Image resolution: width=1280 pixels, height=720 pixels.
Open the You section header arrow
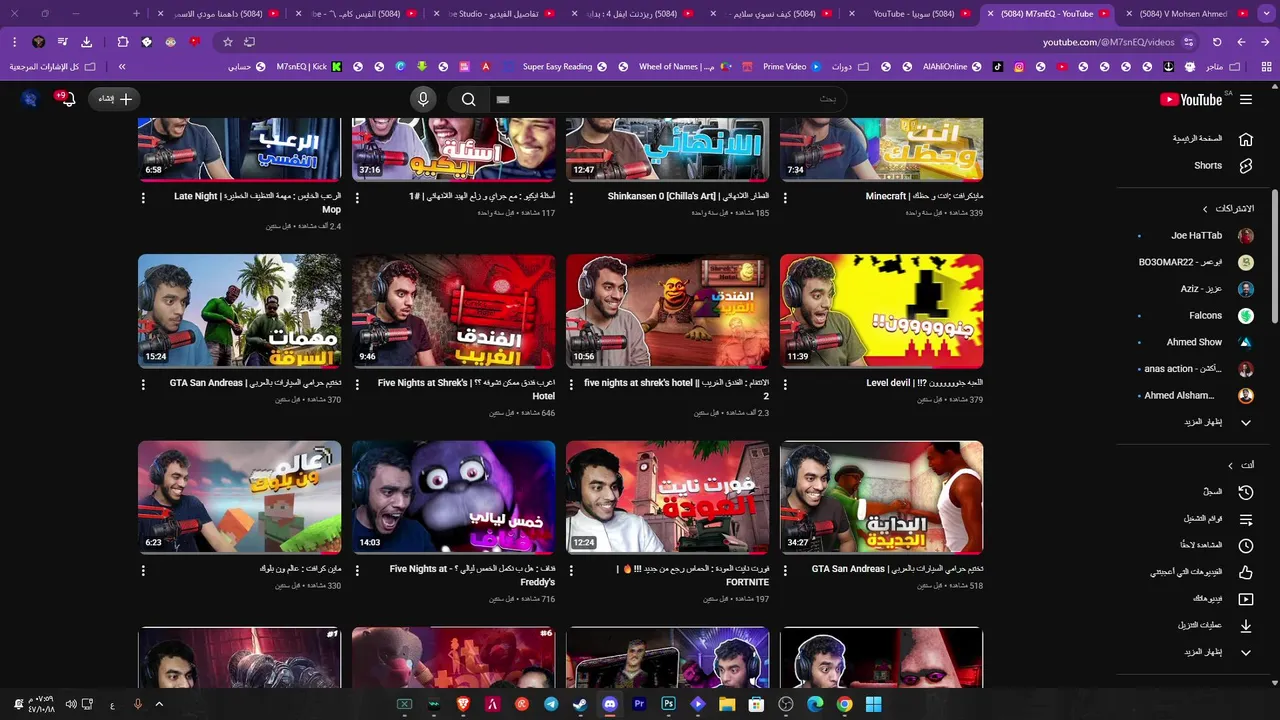1230,466
